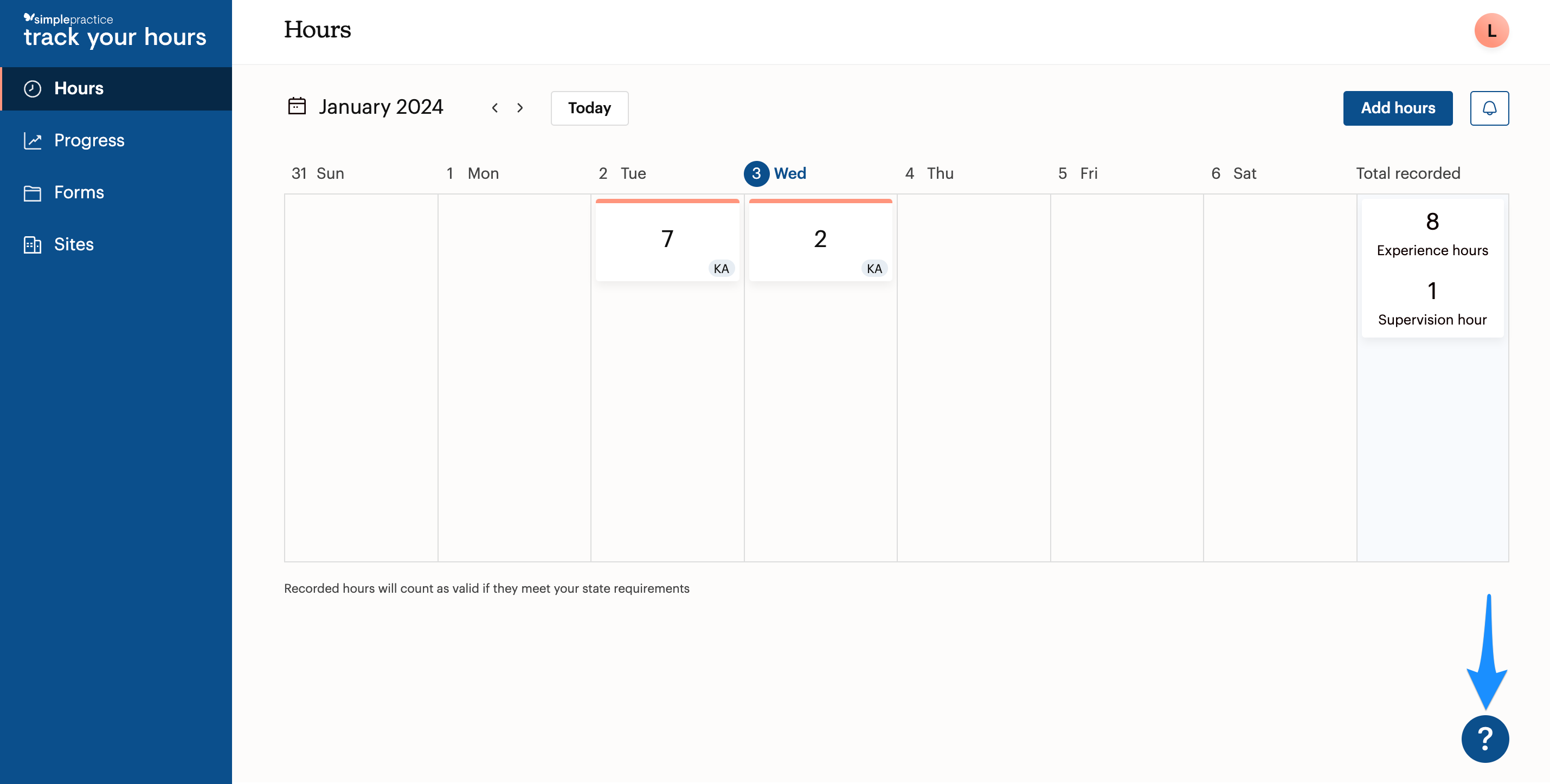Viewport: 1550px width, 784px height.
Task: Click the Forms folder icon
Action: click(x=33, y=193)
